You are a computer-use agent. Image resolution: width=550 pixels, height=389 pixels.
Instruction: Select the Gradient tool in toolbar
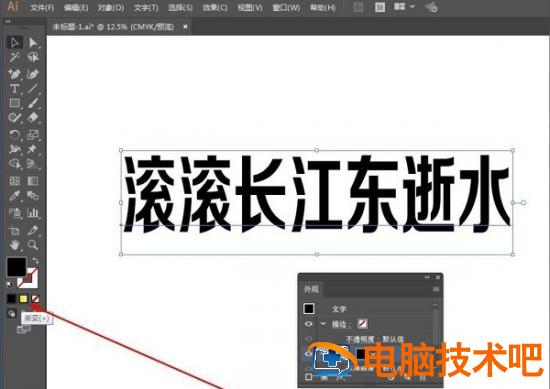click(x=33, y=181)
